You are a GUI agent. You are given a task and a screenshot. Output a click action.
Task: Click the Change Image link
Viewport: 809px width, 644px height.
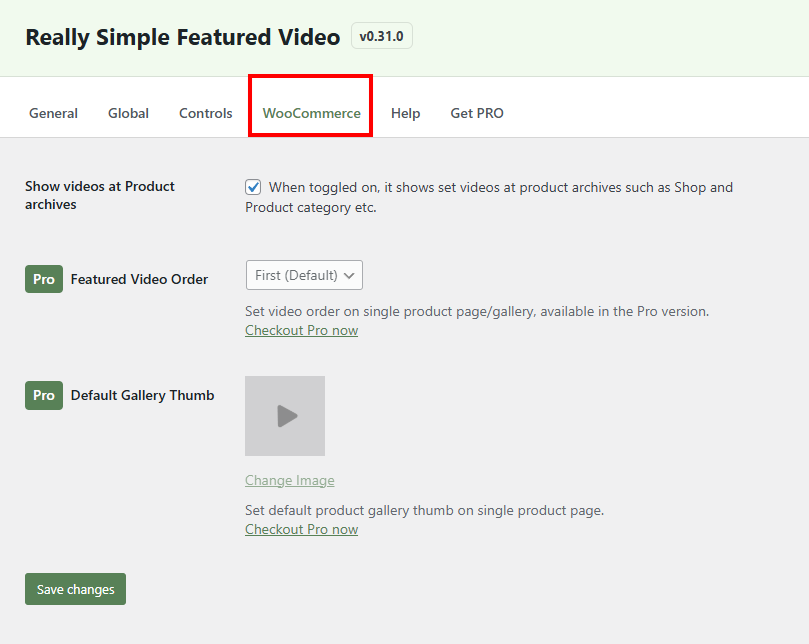(289, 480)
